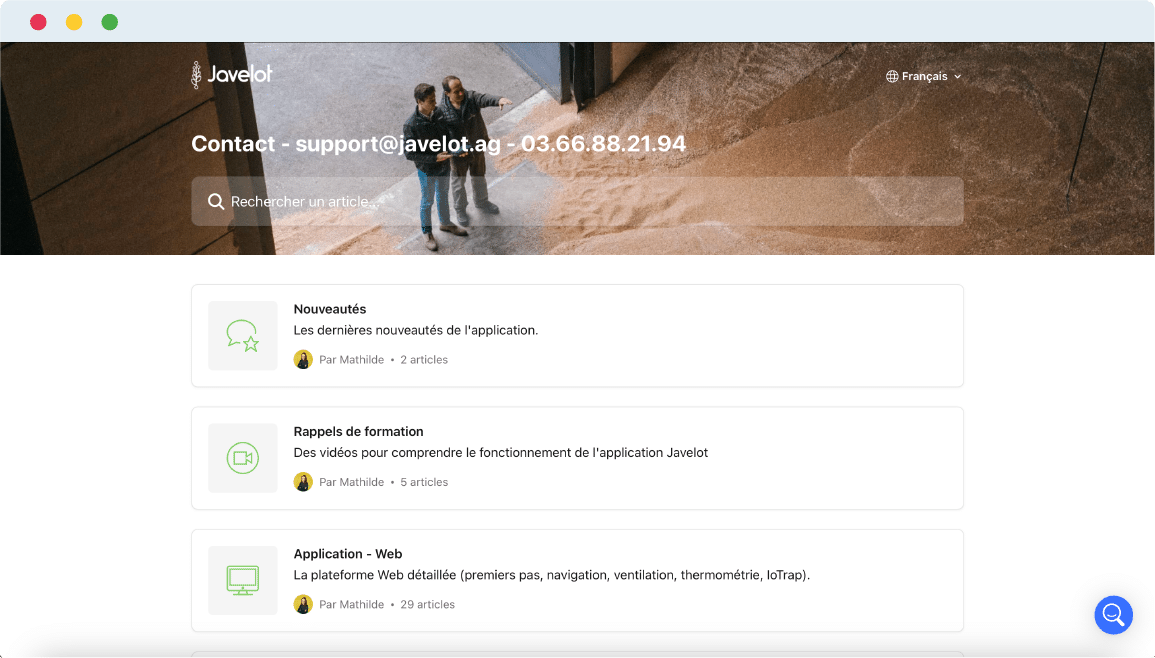Screen dimensions: 1155x658
Task: Click the computer monitor icon for Web
Action: click(x=243, y=580)
